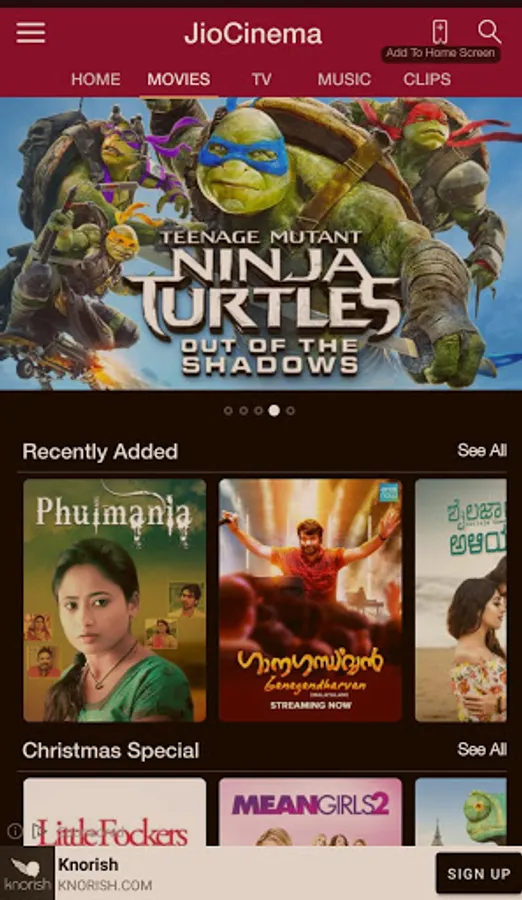Image resolution: width=522 pixels, height=900 pixels.
Task: Click the Knorish logo in the ad banner
Action: point(27,872)
